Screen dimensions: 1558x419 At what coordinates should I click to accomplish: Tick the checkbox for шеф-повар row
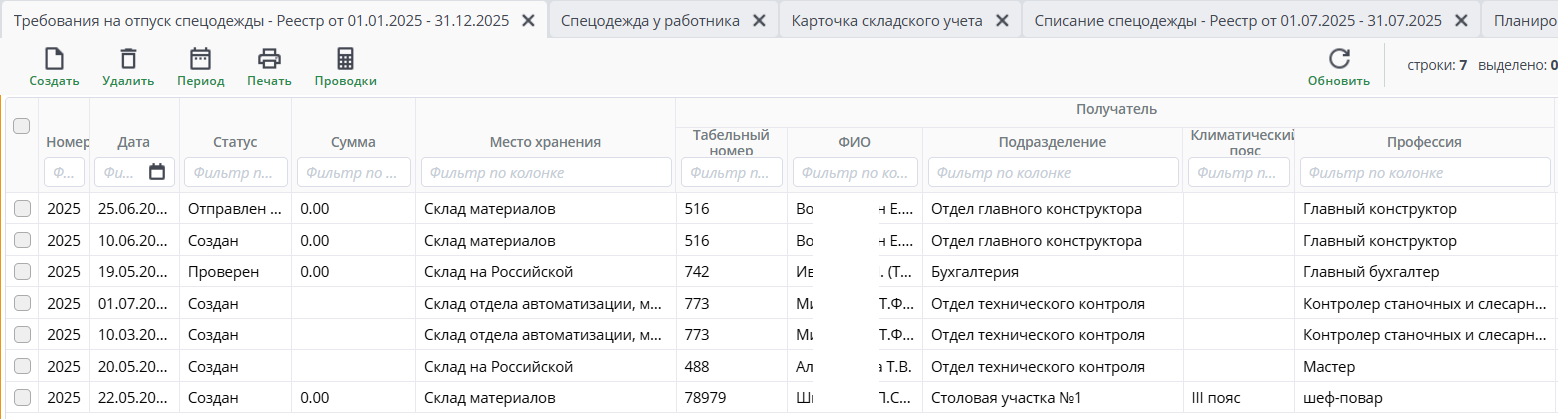coord(22,397)
